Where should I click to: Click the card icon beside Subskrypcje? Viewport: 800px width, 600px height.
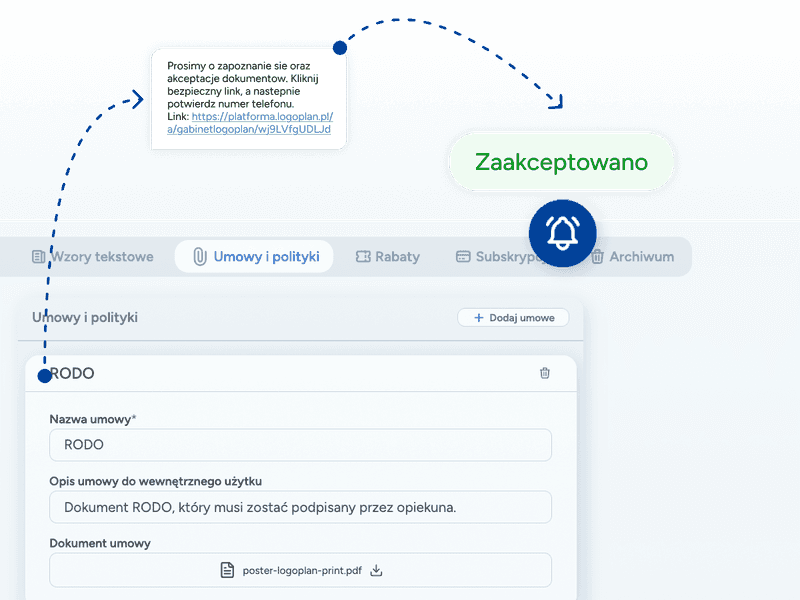coord(461,256)
